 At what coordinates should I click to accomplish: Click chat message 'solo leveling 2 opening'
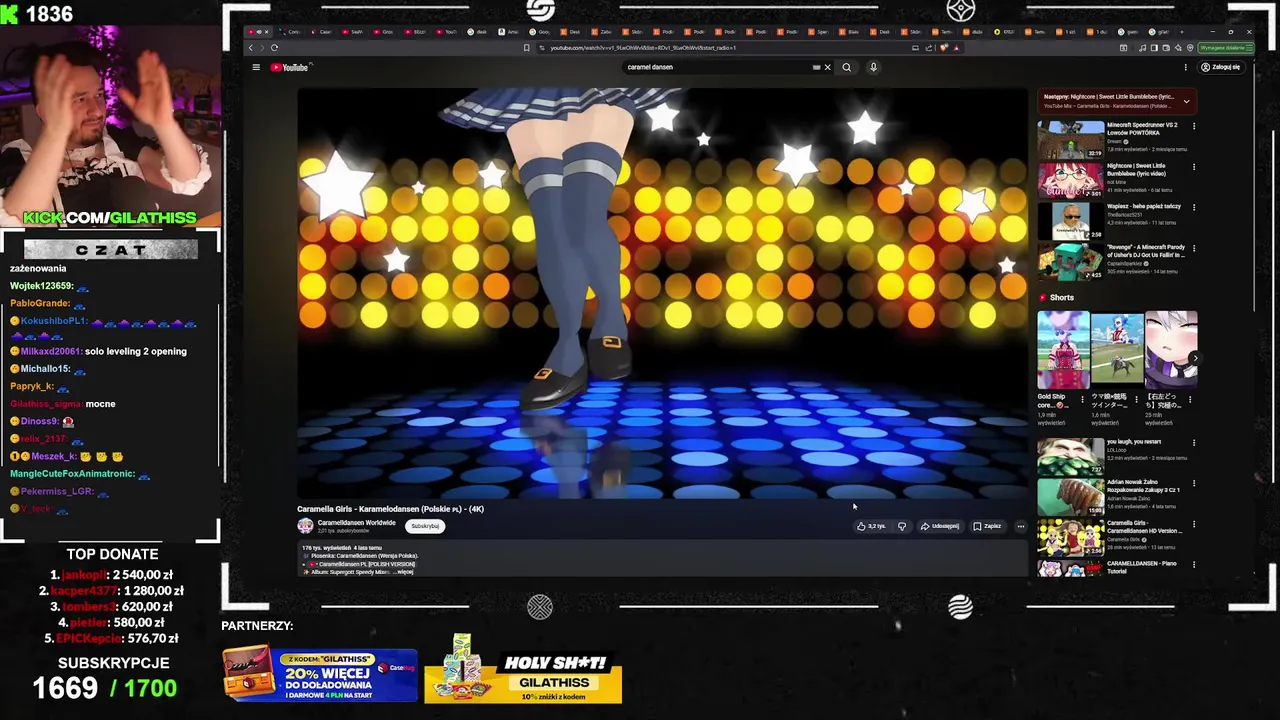pyautogui.click(x=136, y=351)
